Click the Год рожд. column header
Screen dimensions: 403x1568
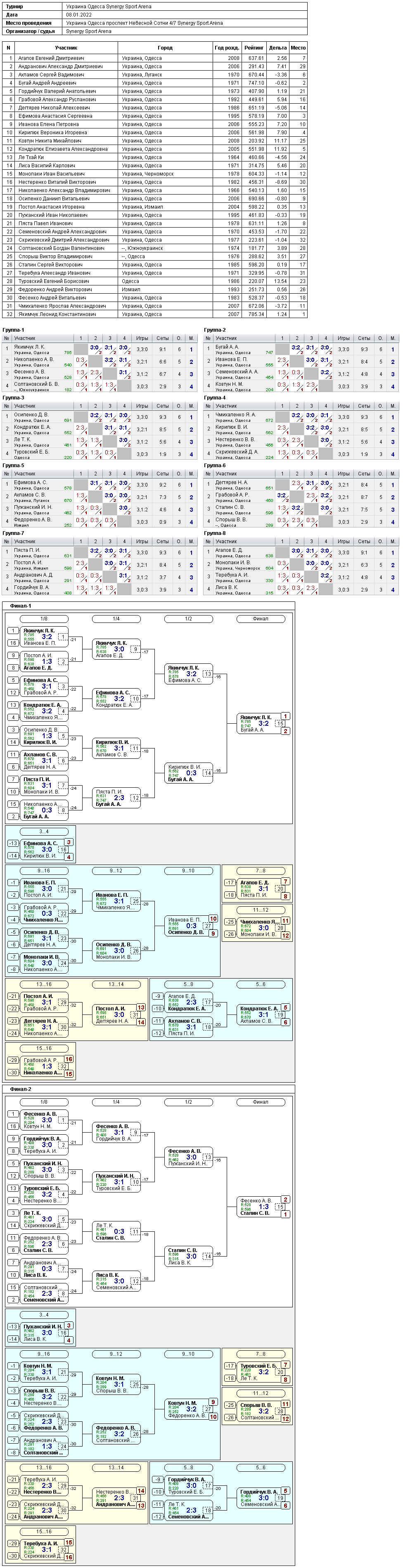[226, 48]
